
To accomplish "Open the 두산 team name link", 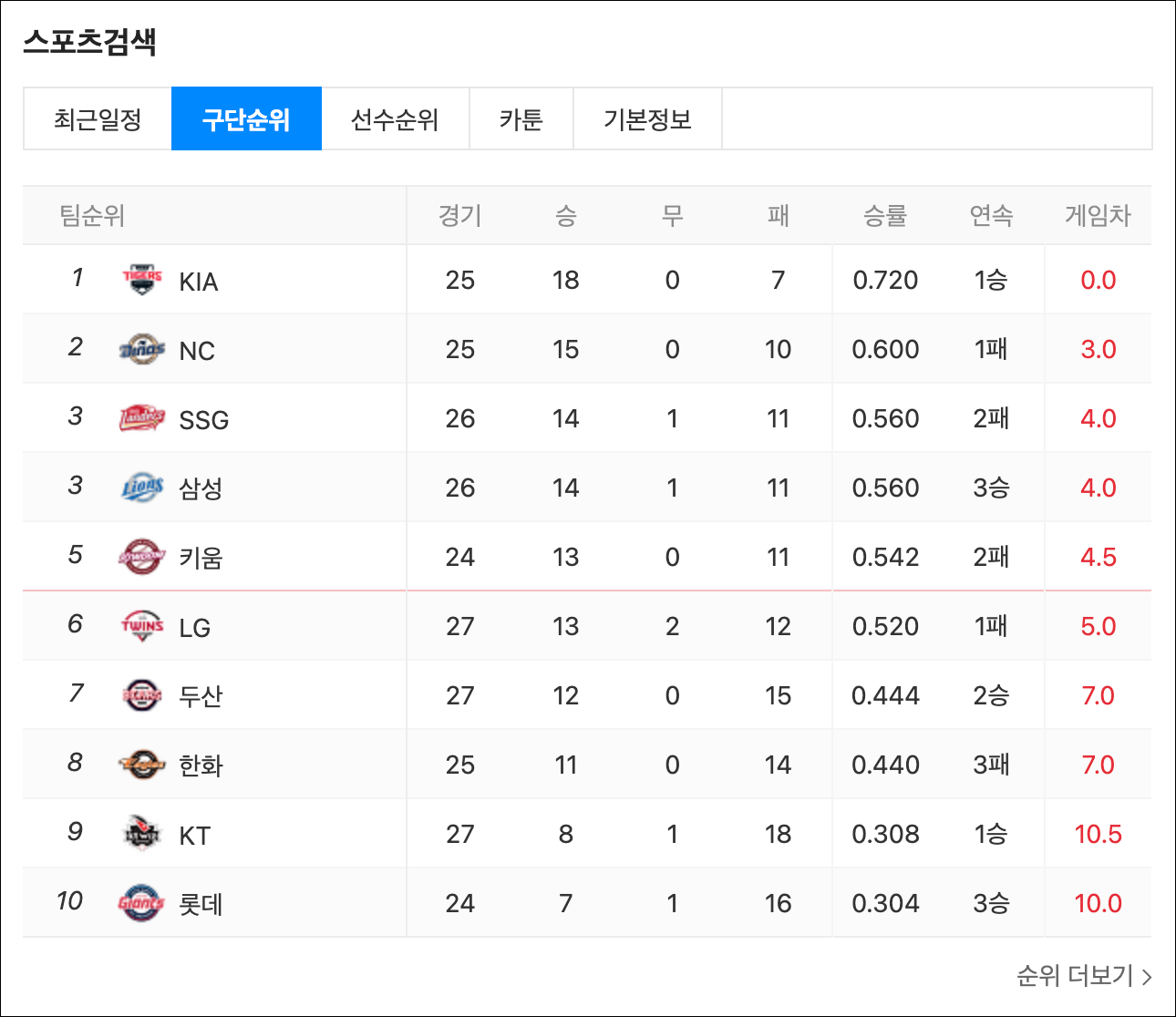I will (x=201, y=696).
